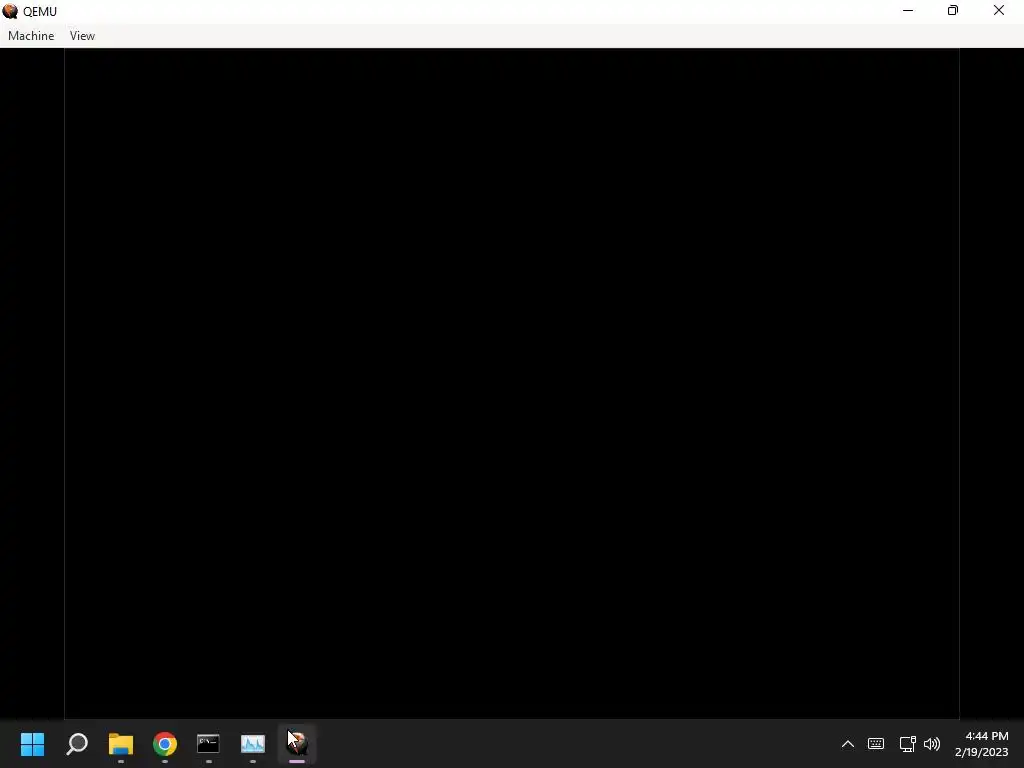The image size is (1024, 768).
Task: Switch to the Command Prompt taskbar window
Action: tap(208, 744)
